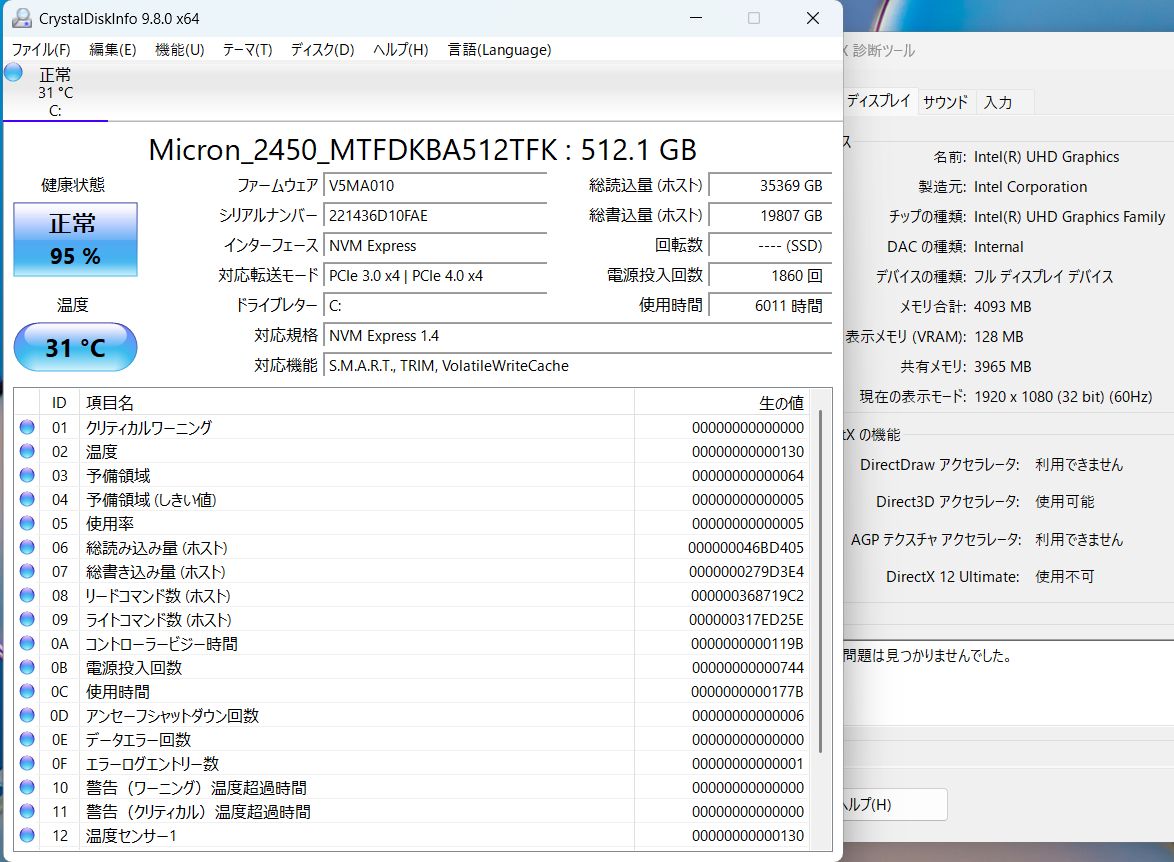Click the 31 °C temperature button

[x=76, y=347]
